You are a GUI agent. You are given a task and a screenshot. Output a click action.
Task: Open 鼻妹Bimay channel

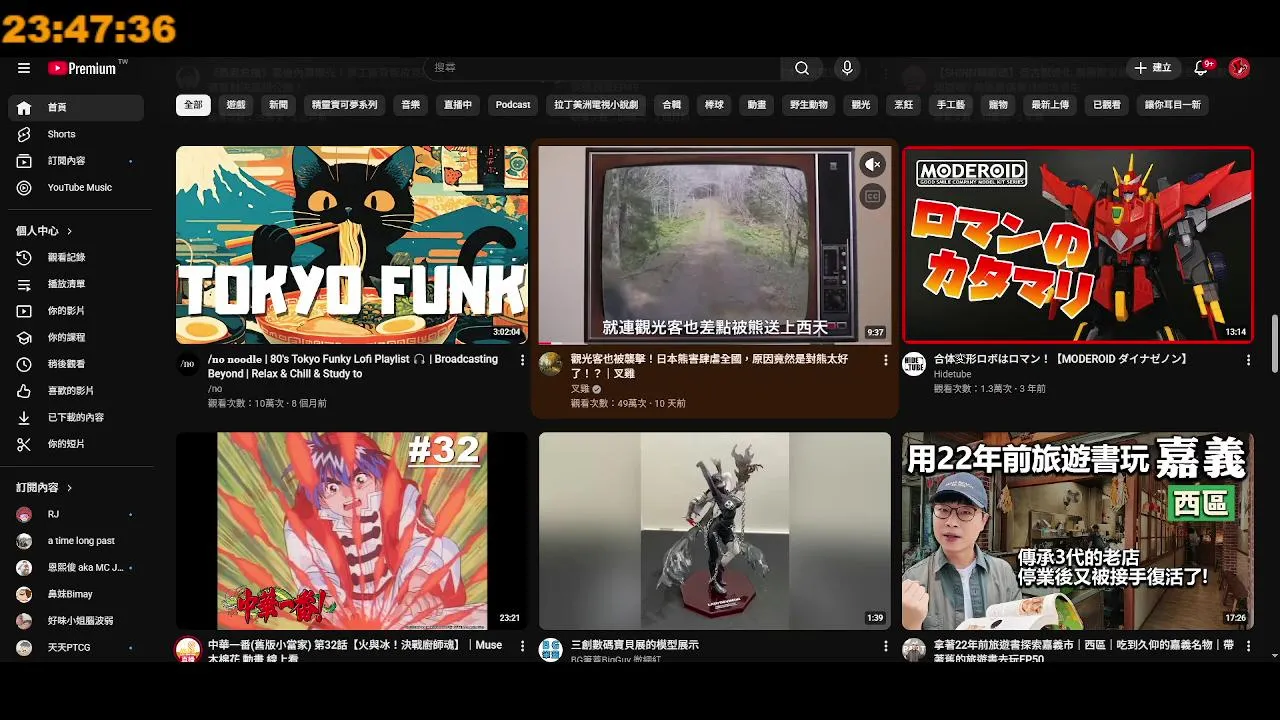tap(76, 594)
